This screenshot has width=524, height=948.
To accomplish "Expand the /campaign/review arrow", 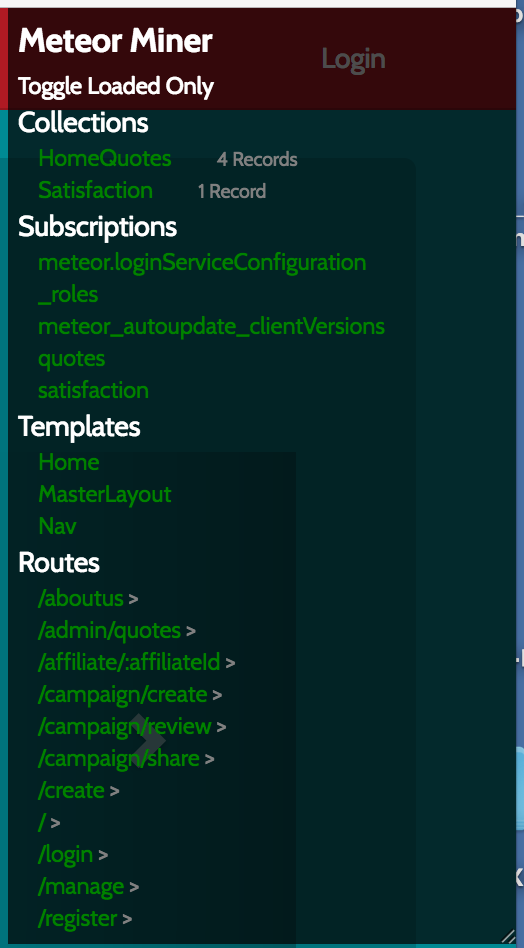I will [x=221, y=728].
